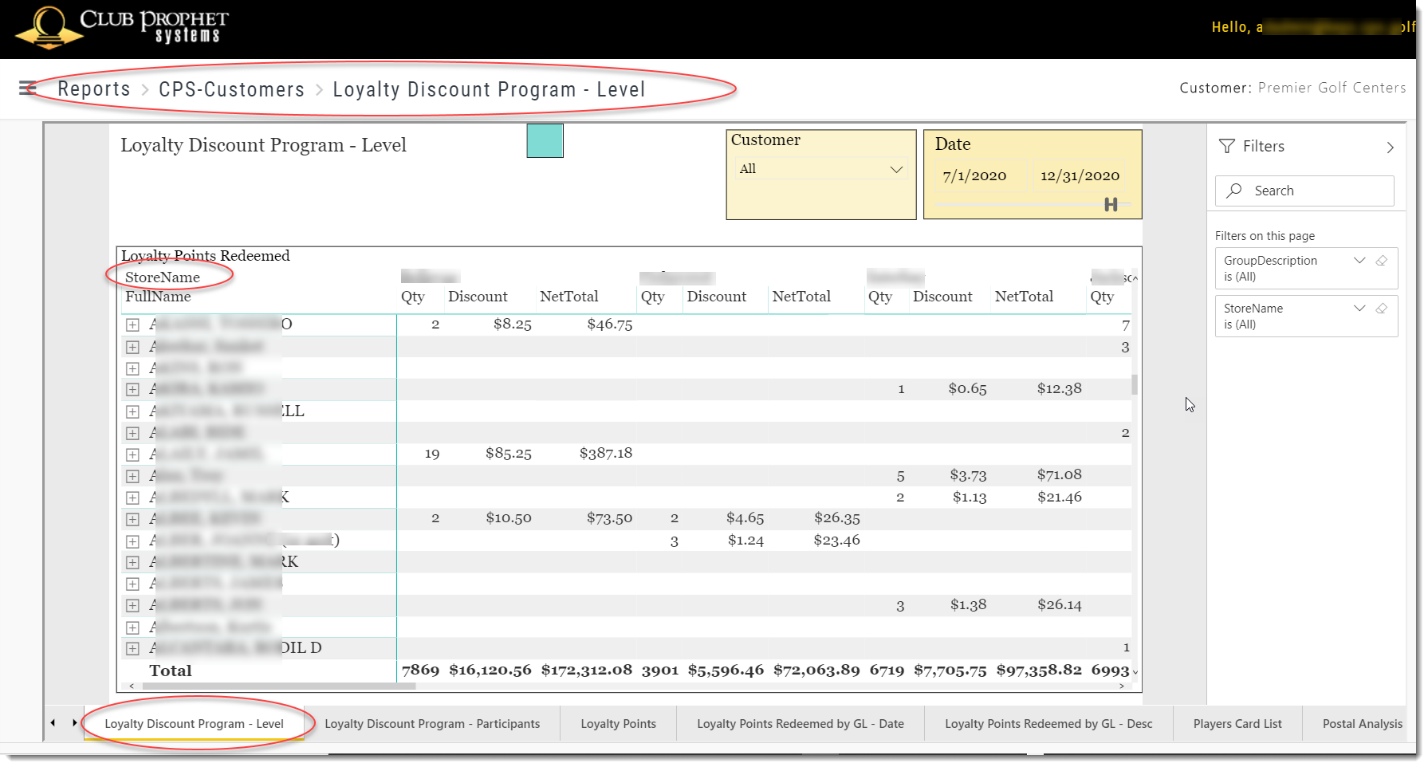
Task: Expand the row with $1.13 discount
Action: (132, 498)
